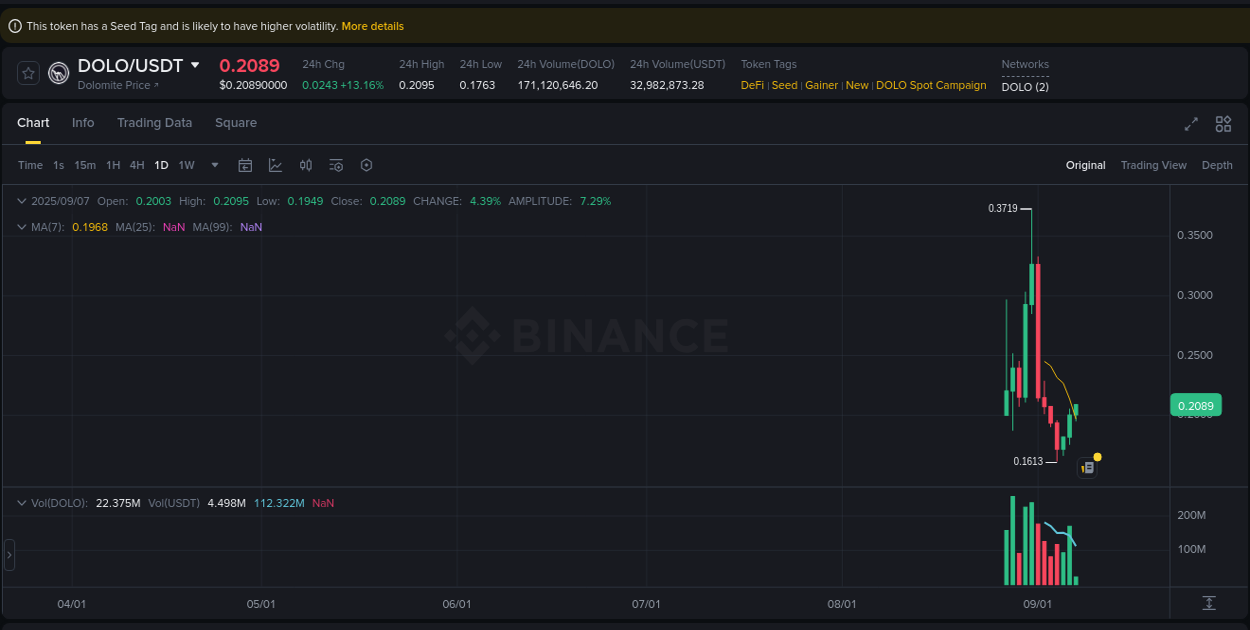Open the chart line style icon
The width and height of the screenshot is (1250, 630).
275,165
